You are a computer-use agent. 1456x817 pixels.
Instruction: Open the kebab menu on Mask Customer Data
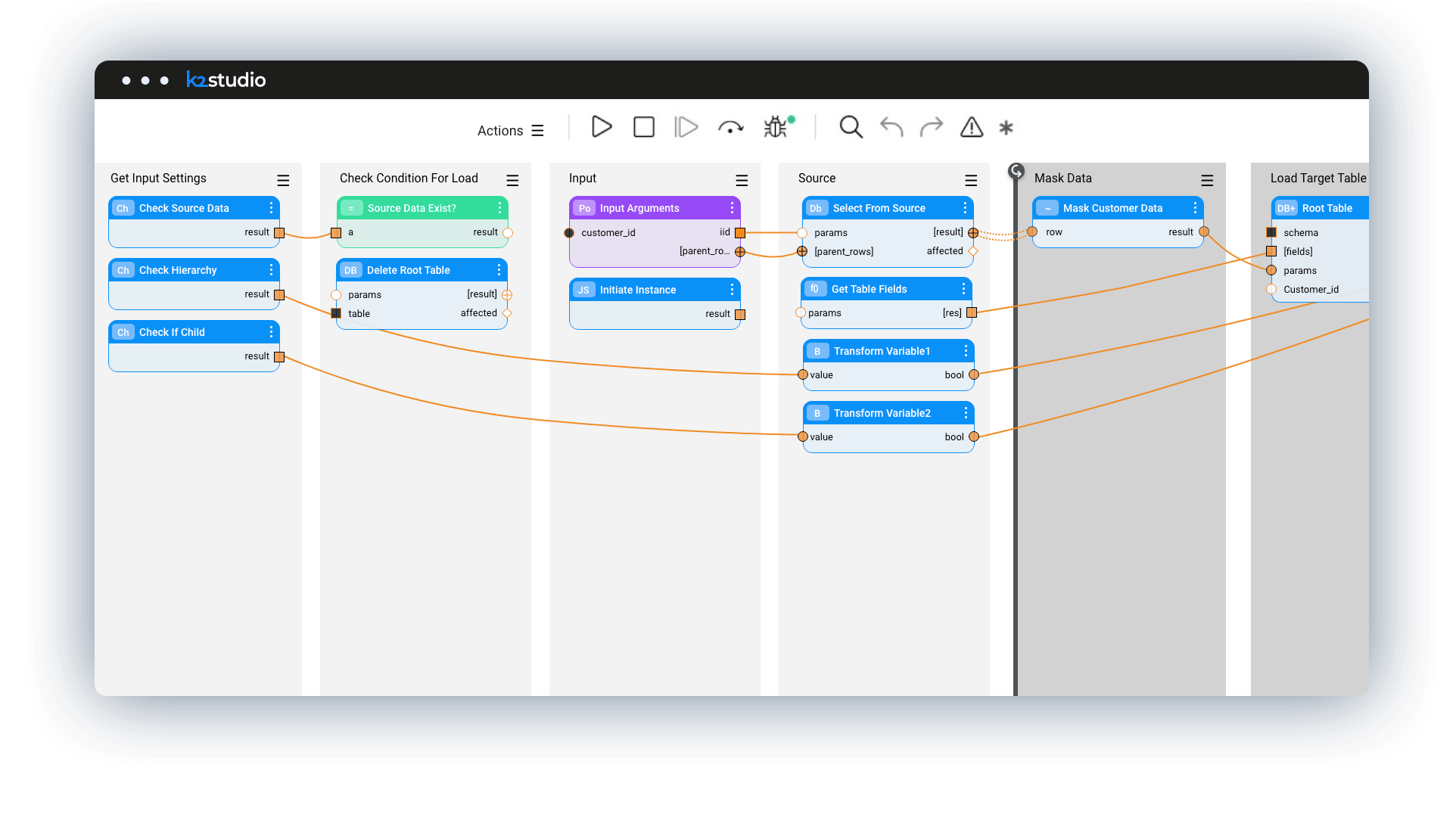[x=1196, y=207]
